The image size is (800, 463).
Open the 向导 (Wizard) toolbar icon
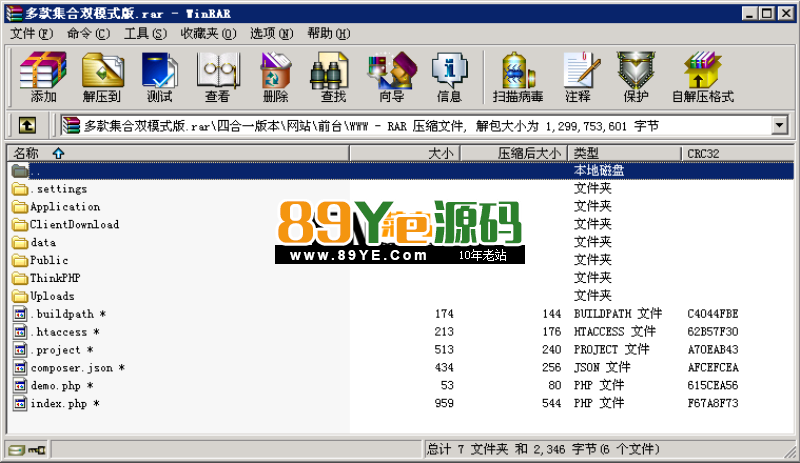point(391,76)
